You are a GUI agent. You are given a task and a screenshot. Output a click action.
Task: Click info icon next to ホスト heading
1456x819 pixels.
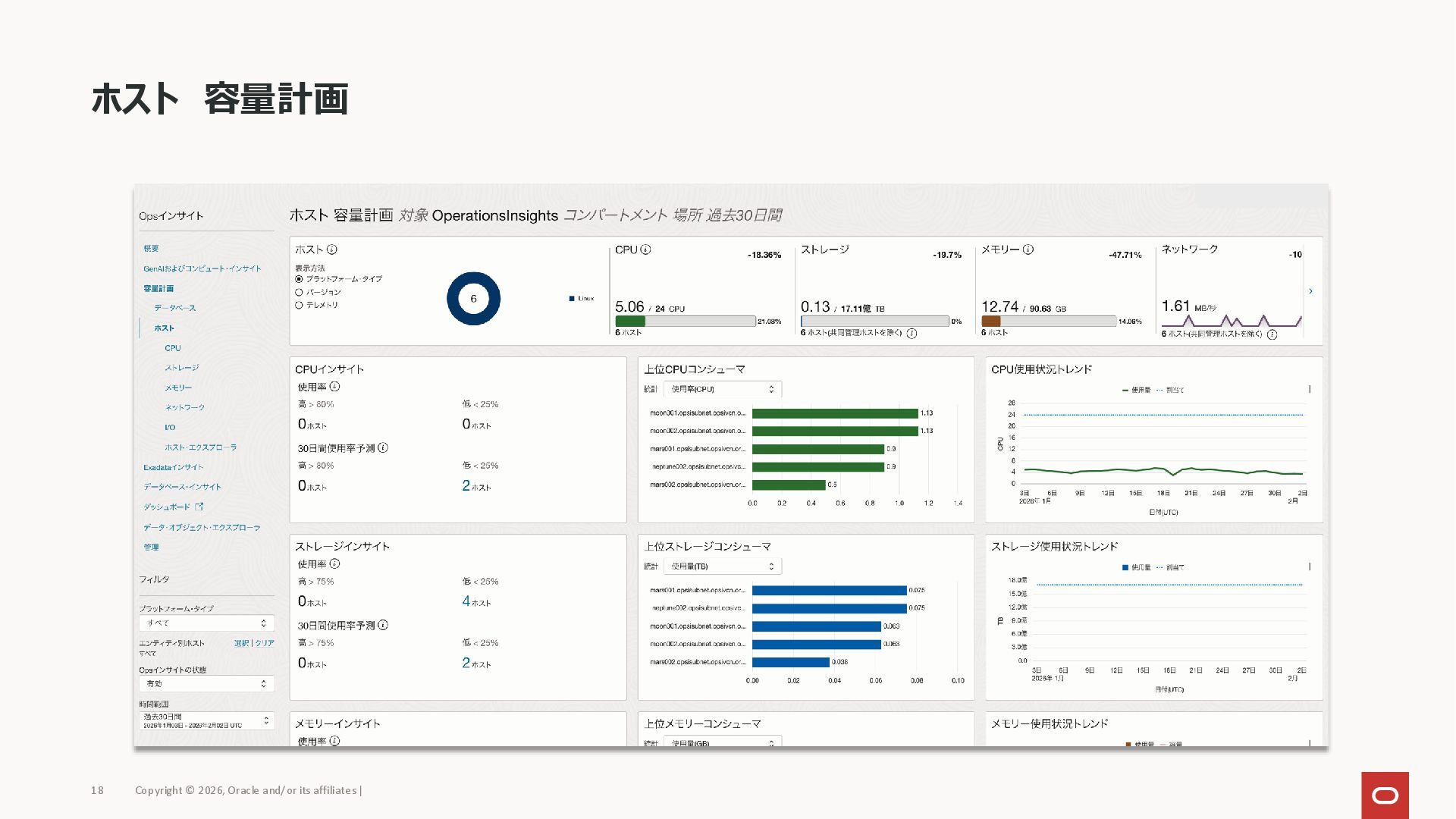pyautogui.click(x=332, y=249)
